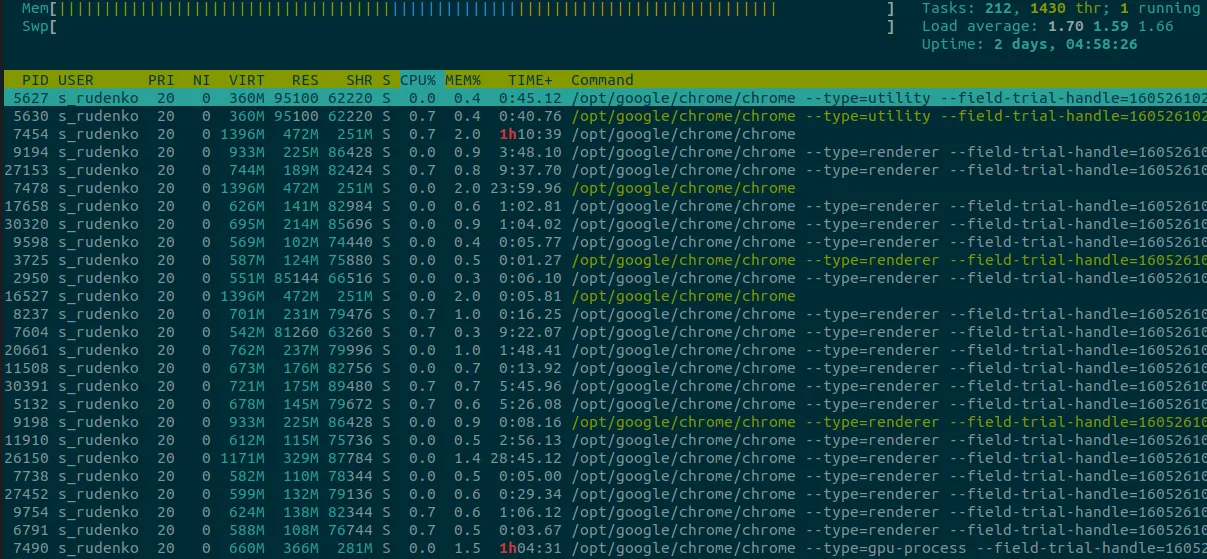Click the VIRT value 1171M

243,458
